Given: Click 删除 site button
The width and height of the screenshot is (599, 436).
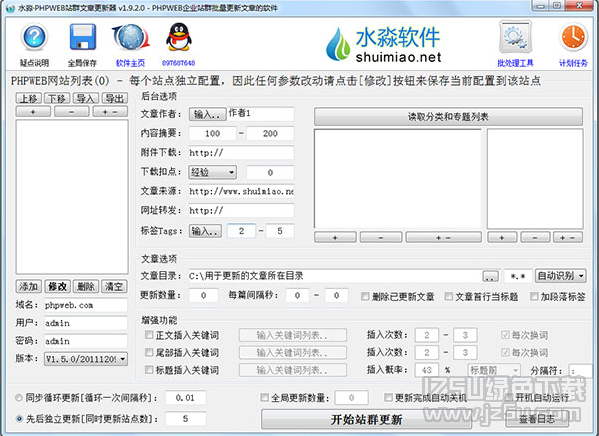Looking at the screenshot, I should [x=86, y=286].
